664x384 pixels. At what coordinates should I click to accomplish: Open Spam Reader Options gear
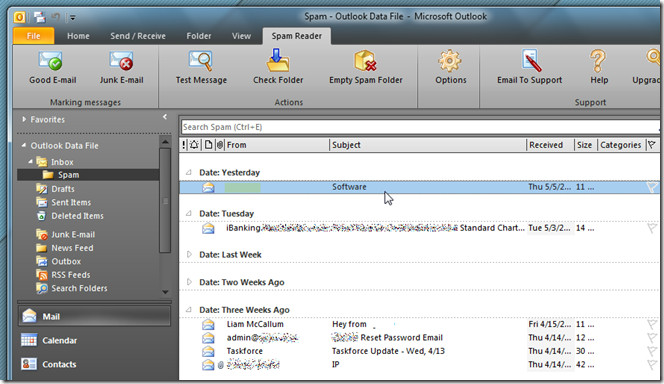point(450,61)
